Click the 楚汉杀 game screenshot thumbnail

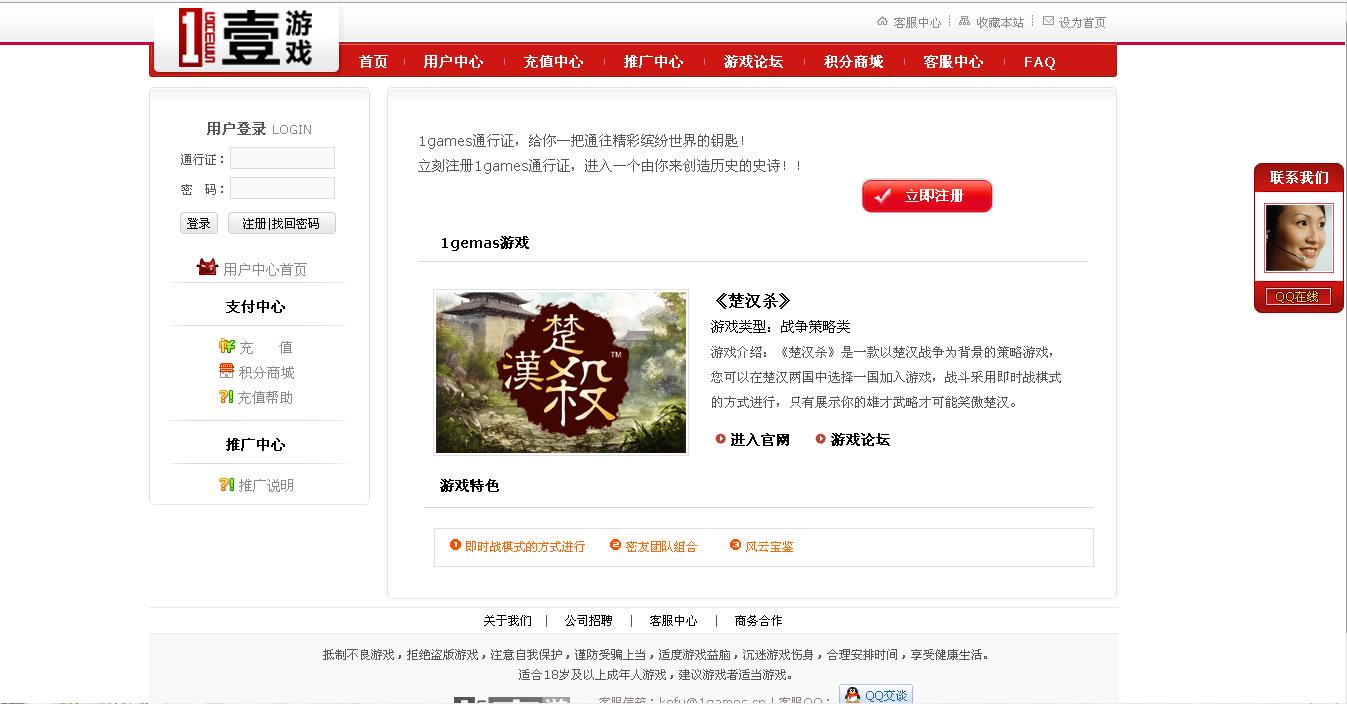[560, 372]
